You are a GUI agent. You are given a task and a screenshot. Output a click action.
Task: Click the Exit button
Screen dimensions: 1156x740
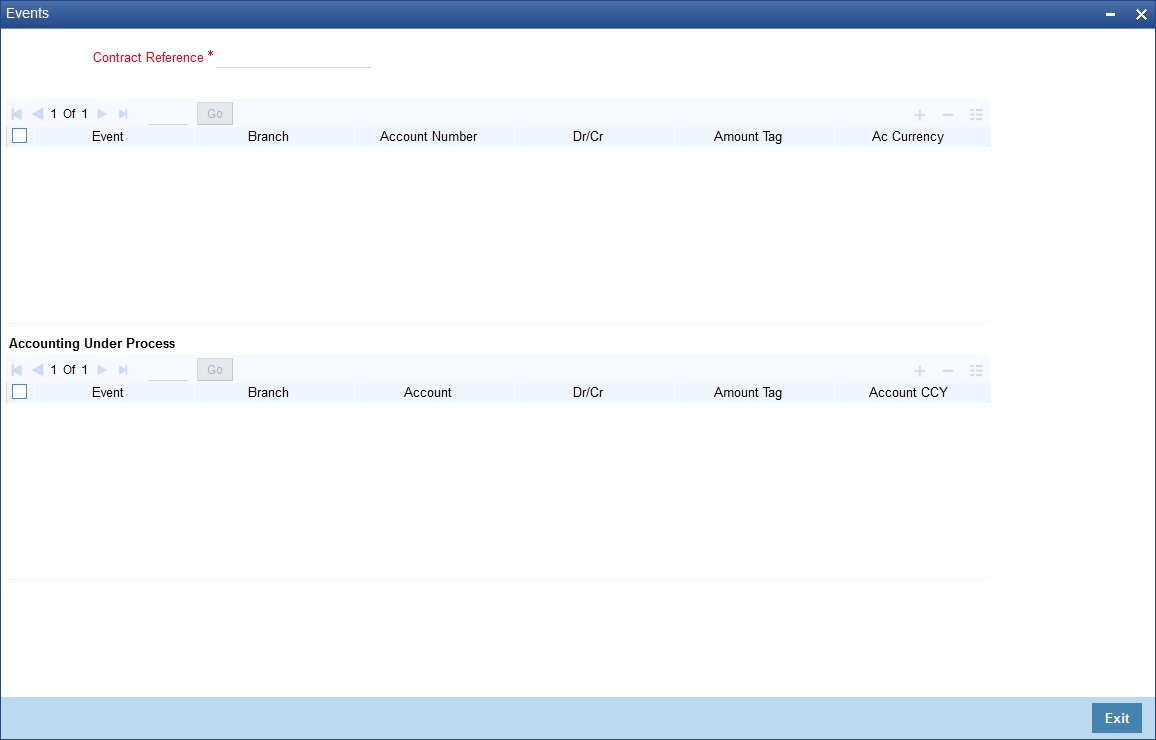tap(1116, 718)
